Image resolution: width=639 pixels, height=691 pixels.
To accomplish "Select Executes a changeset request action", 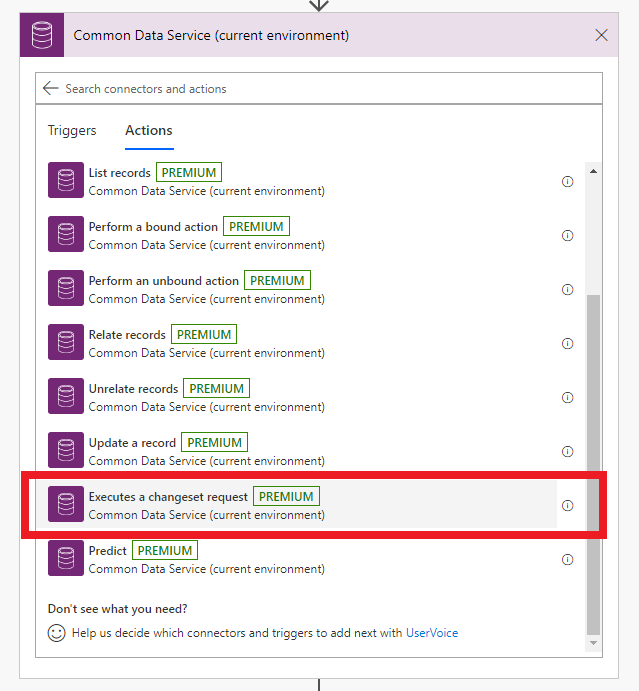I will (x=297, y=504).
